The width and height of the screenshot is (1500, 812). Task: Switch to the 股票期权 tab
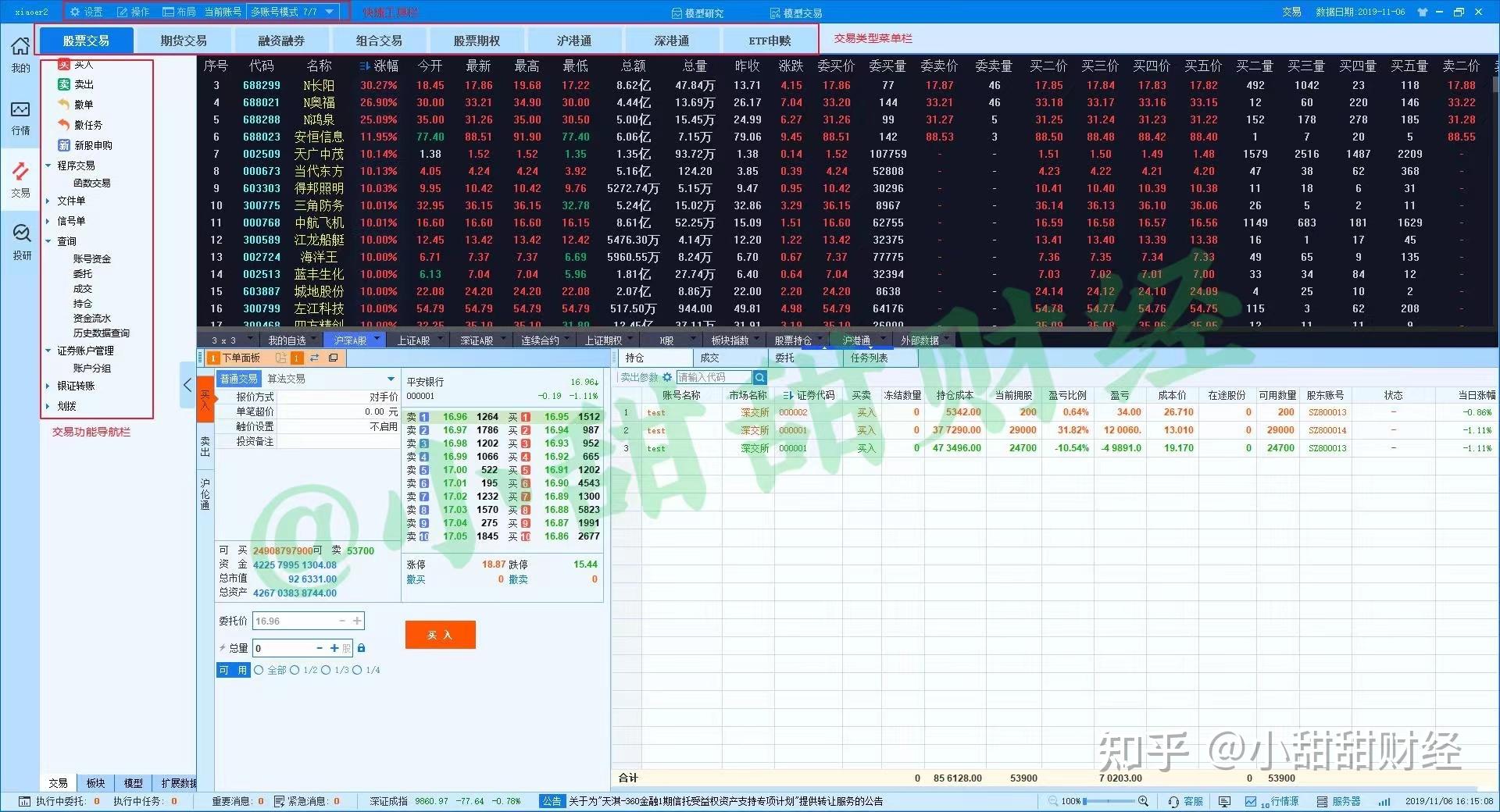(x=477, y=41)
